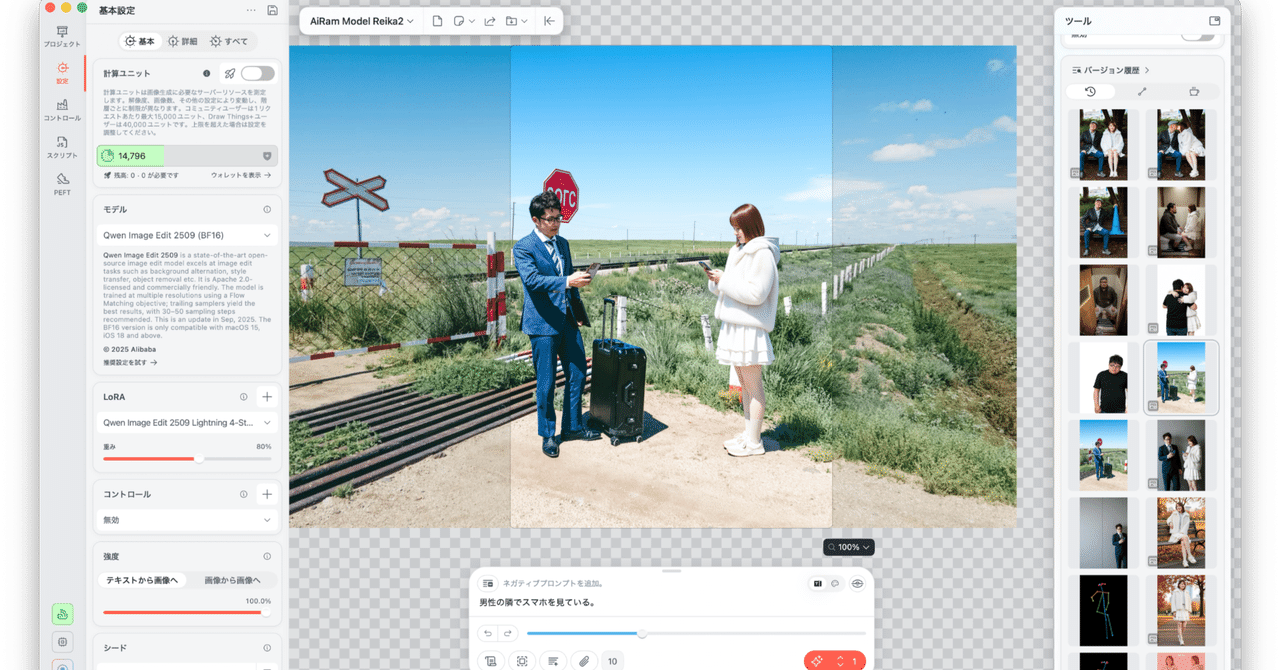The height and width of the screenshot is (670, 1280).
Task: Click the share/export icon in top toolbar
Action: [x=489, y=21]
